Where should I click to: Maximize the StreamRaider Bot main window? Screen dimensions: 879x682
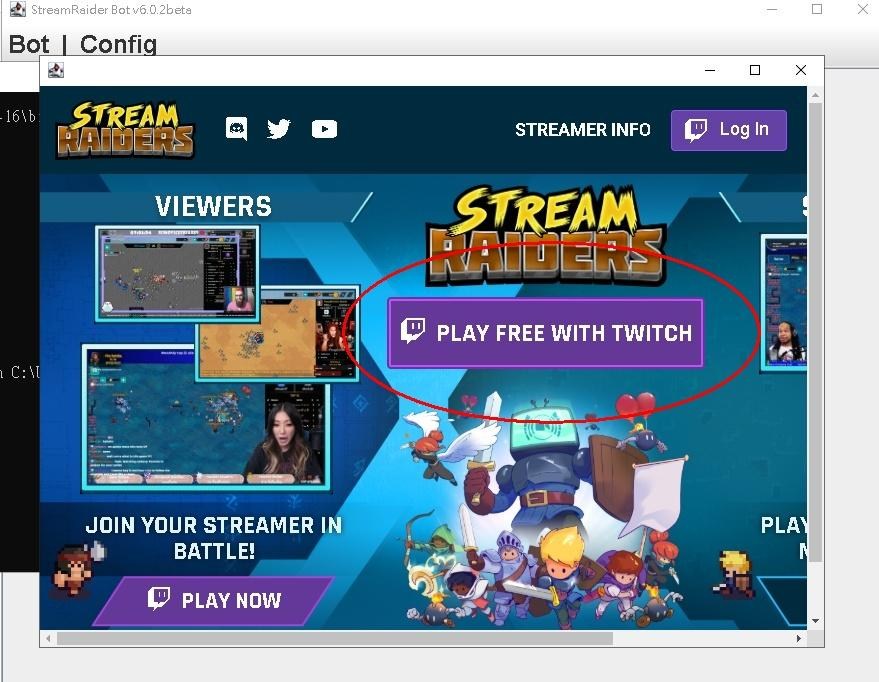(817, 10)
